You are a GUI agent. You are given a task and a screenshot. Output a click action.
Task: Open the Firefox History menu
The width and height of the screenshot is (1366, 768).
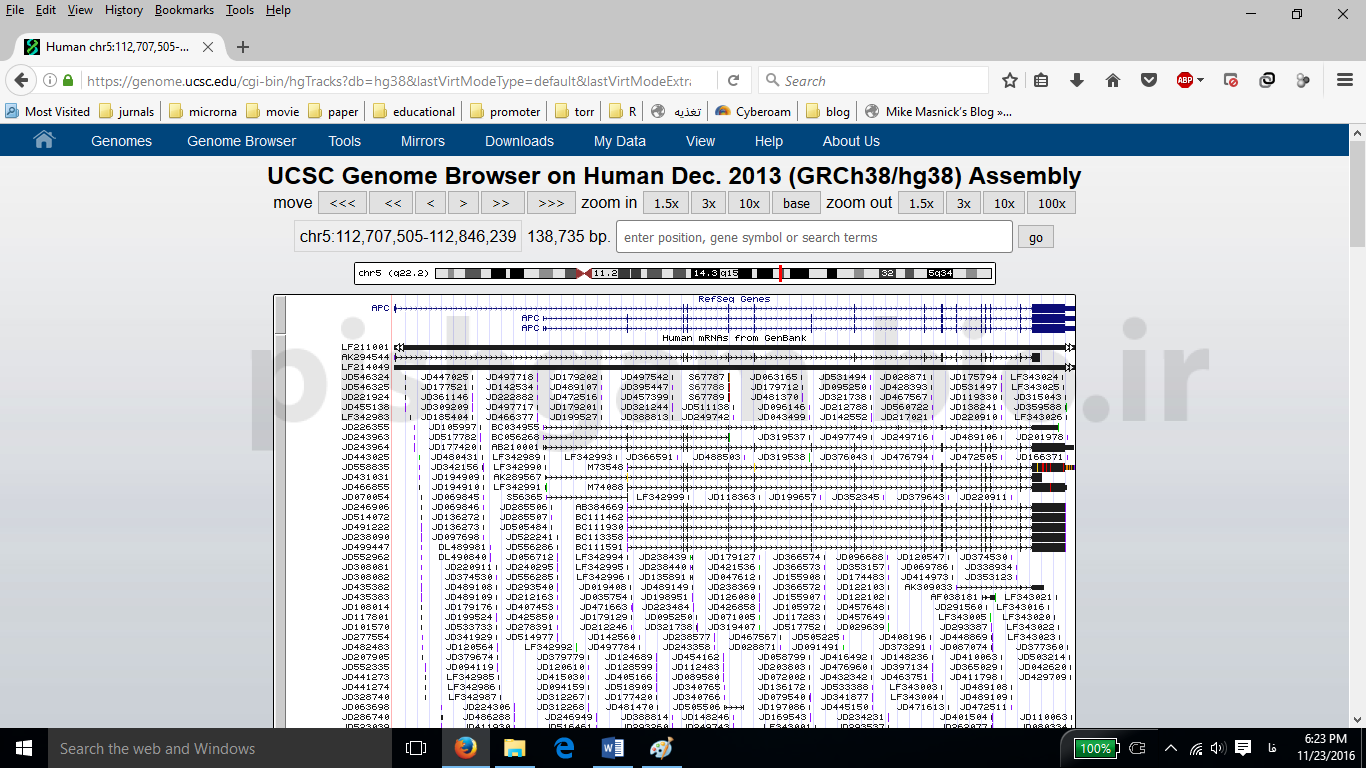pos(124,10)
